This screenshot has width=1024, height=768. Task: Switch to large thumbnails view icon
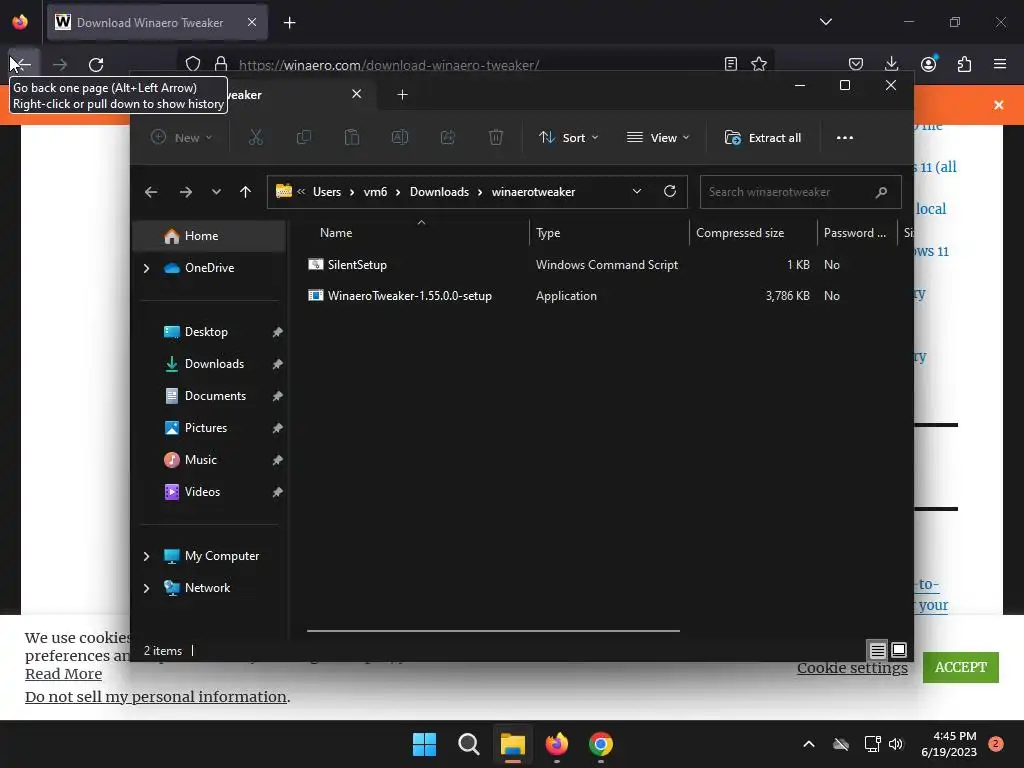[x=899, y=650]
